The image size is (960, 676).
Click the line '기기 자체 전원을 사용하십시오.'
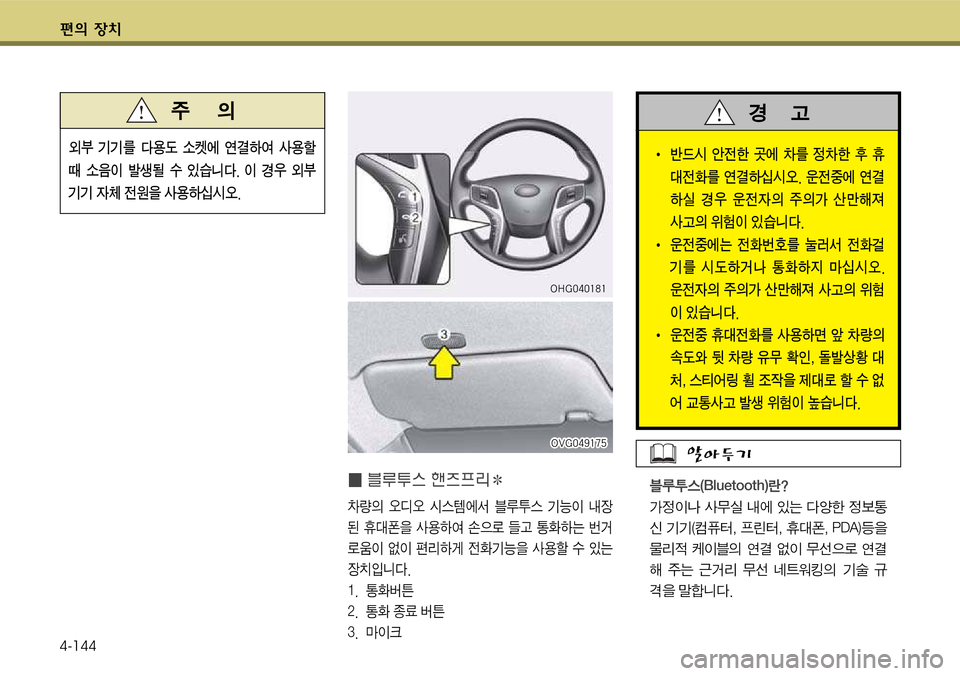pyautogui.click(x=154, y=193)
